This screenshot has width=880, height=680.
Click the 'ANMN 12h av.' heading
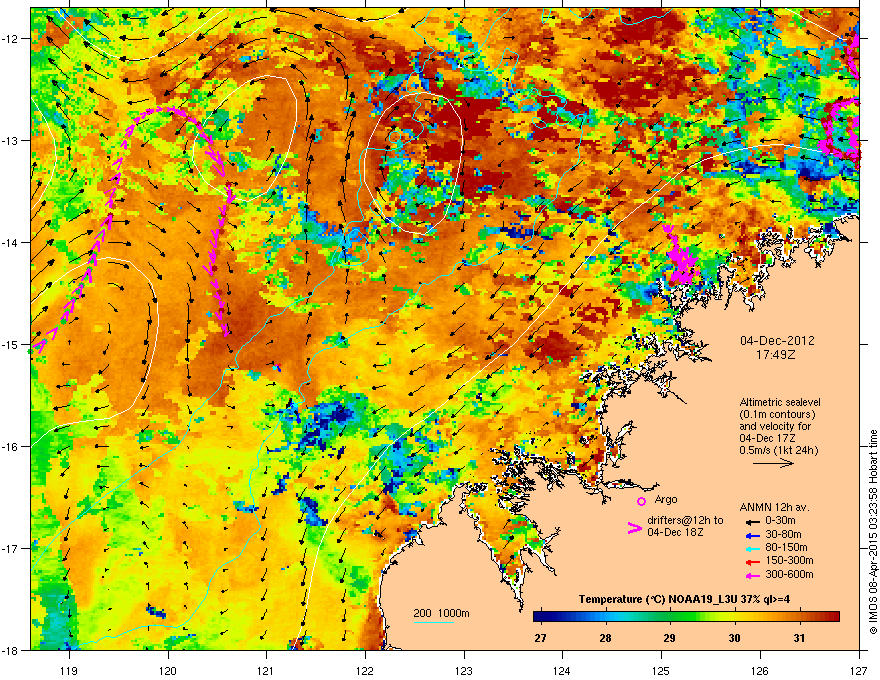click(x=774, y=508)
